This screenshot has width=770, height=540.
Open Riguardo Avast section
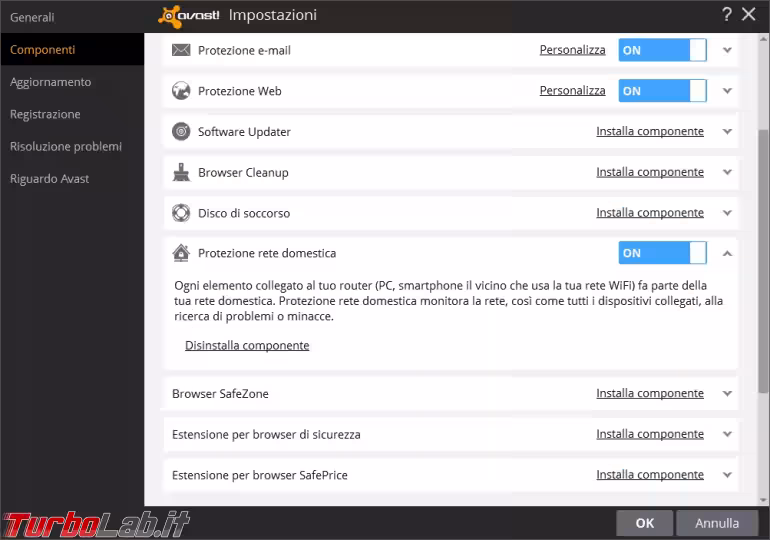[x=72, y=179]
